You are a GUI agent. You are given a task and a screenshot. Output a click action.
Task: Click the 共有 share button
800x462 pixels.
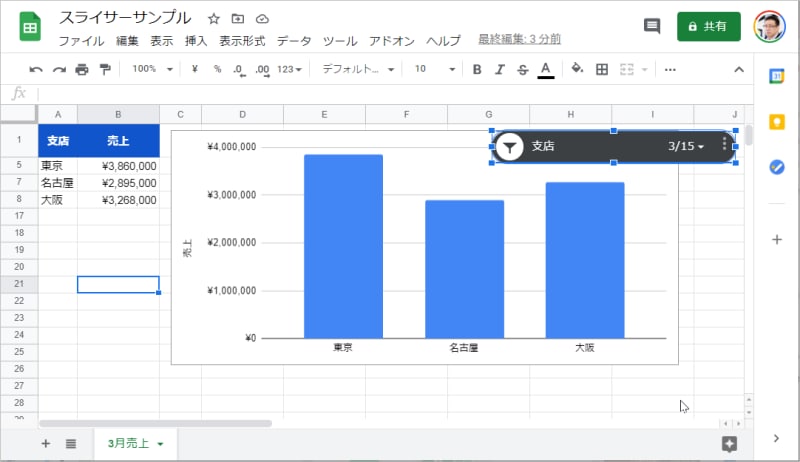709,27
